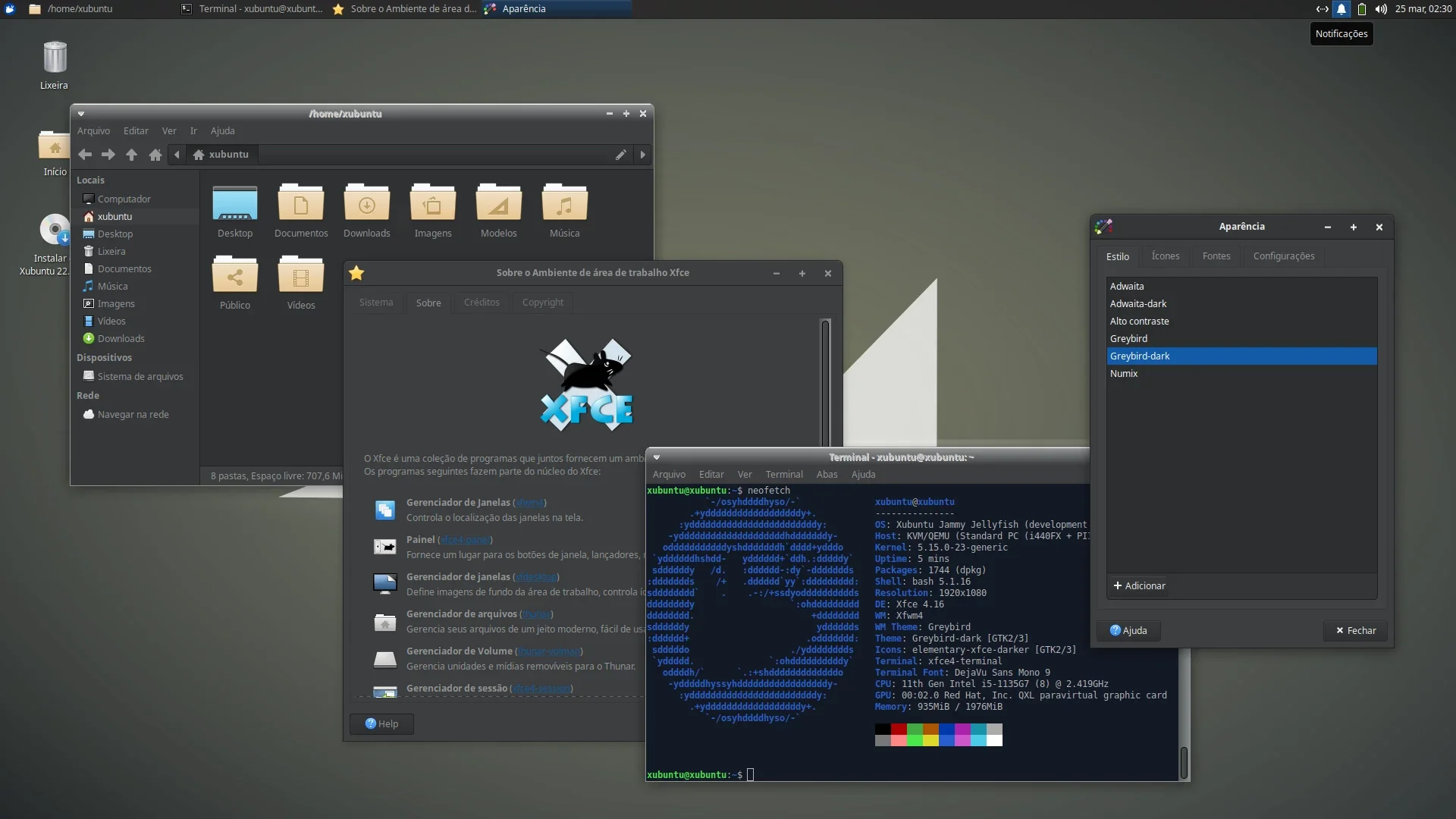Click the Fechar button

(x=1356, y=631)
